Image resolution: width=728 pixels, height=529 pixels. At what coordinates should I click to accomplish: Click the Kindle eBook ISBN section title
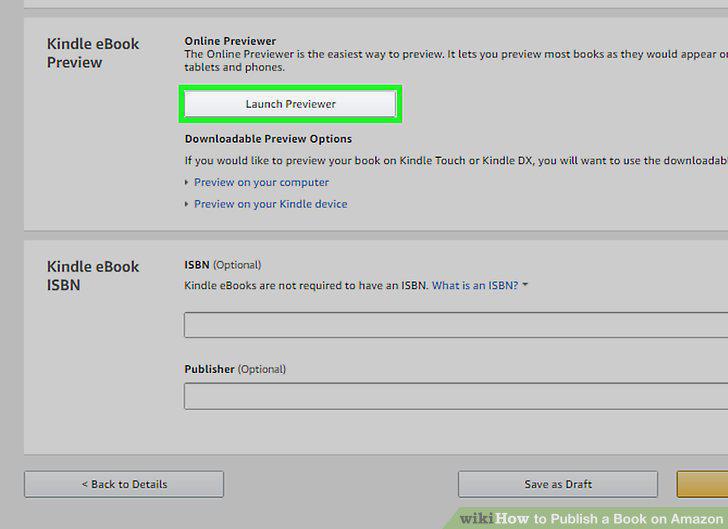(x=93, y=275)
